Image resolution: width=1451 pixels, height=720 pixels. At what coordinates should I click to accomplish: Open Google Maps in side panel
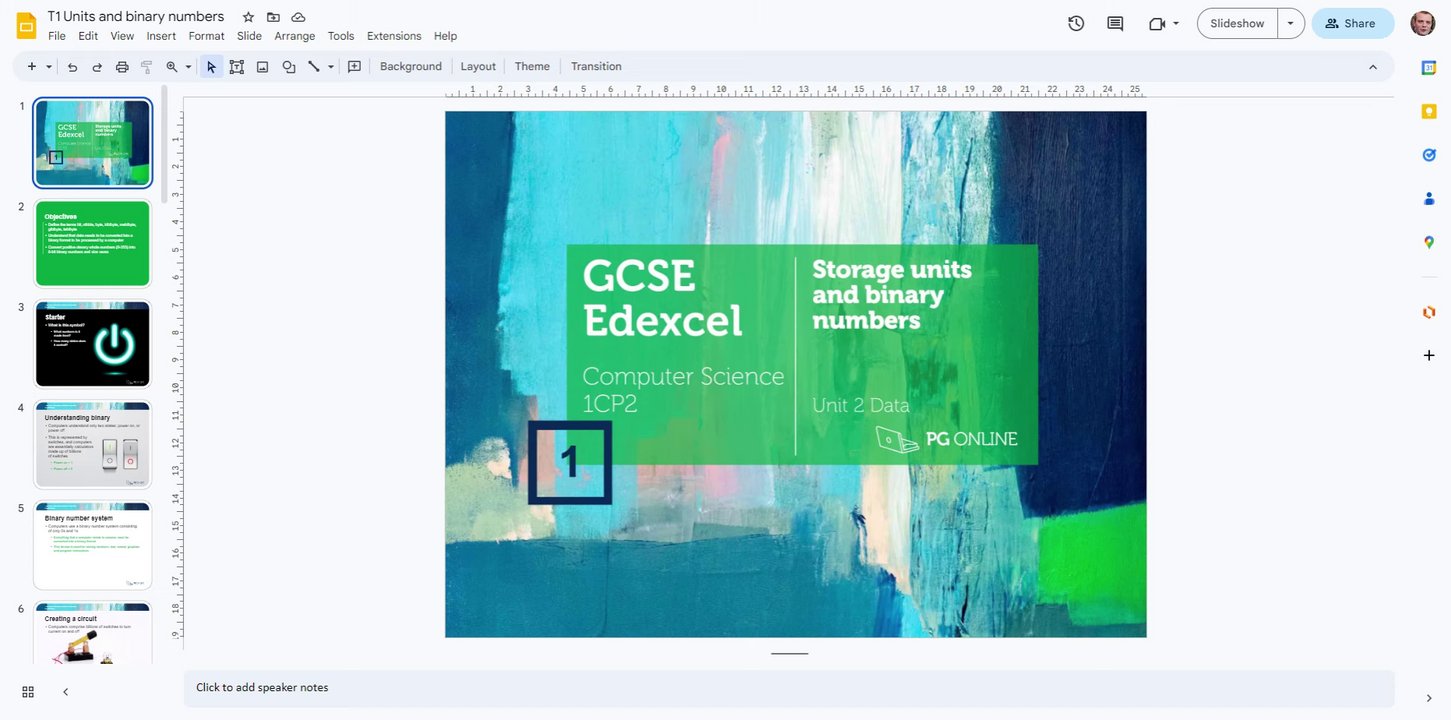click(1429, 242)
